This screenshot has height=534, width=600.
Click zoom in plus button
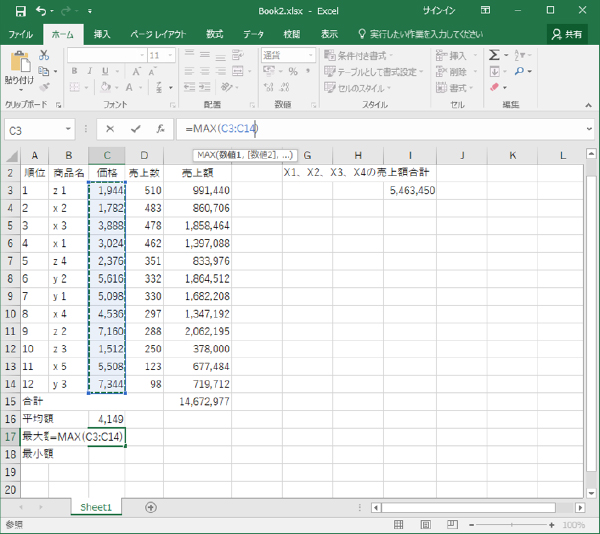pos(551,525)
